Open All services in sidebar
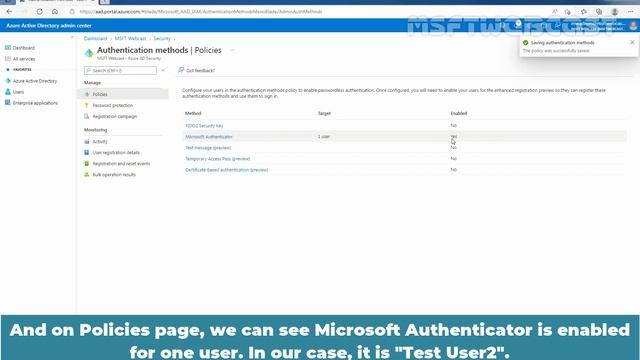 [x=24, y=59]
